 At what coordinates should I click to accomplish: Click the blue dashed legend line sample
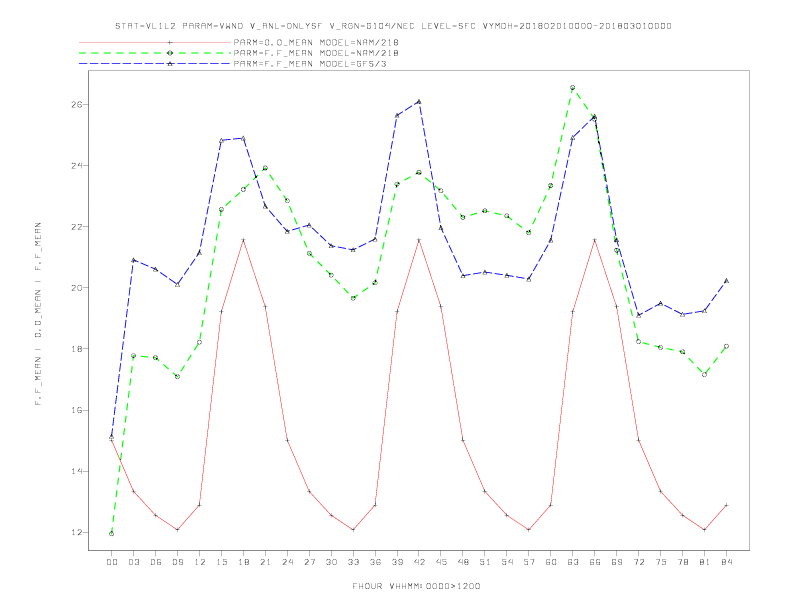(x=155, y=64)
